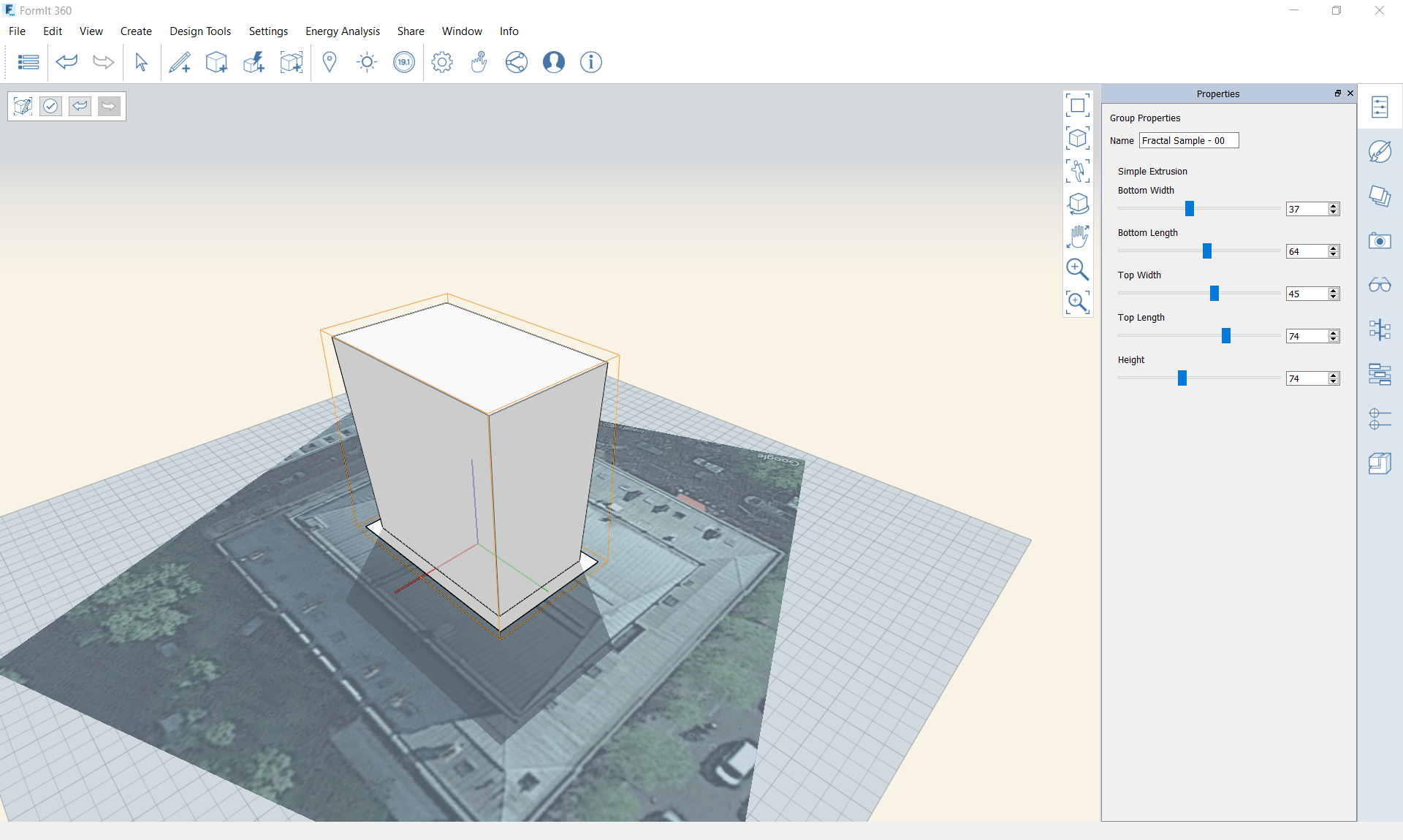Open the Design Tools menu

(x=200, y=31)
